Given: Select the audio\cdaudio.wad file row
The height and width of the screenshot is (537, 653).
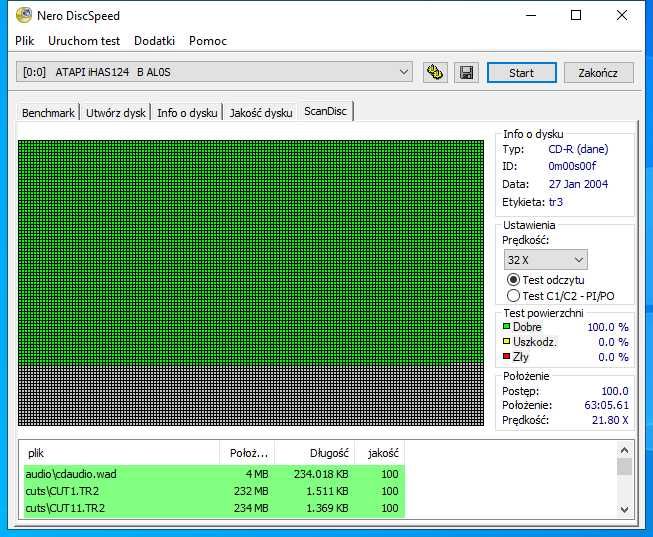Looking at the screenshot, I should tap(214, 474).
